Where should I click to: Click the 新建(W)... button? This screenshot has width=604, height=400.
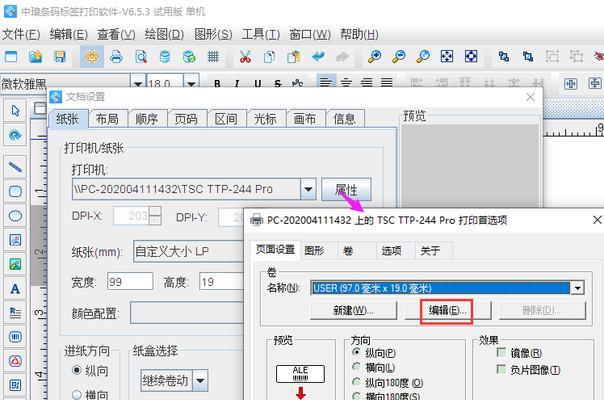[x=353, y=311]
